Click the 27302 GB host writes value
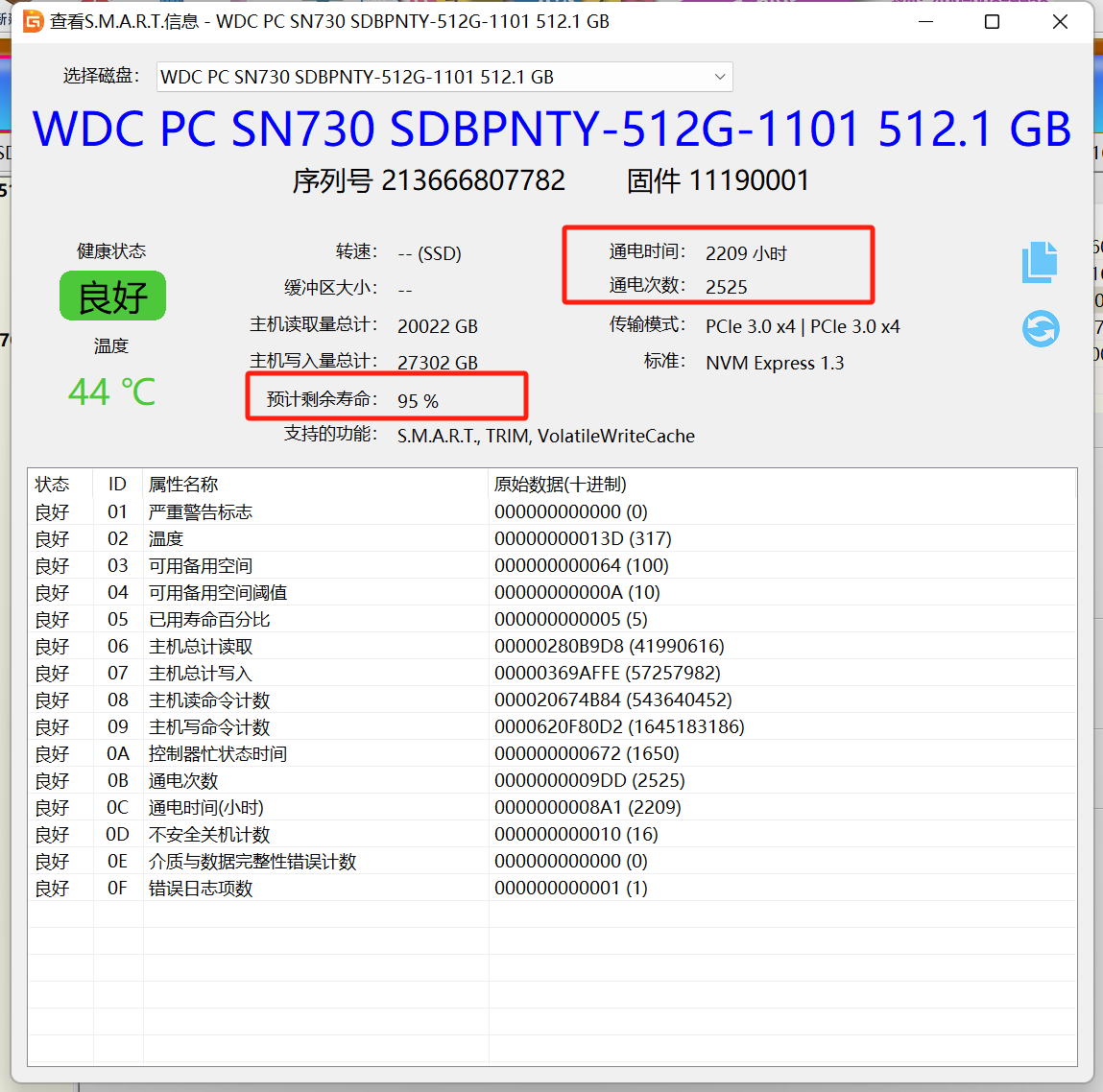 point(438,363)
